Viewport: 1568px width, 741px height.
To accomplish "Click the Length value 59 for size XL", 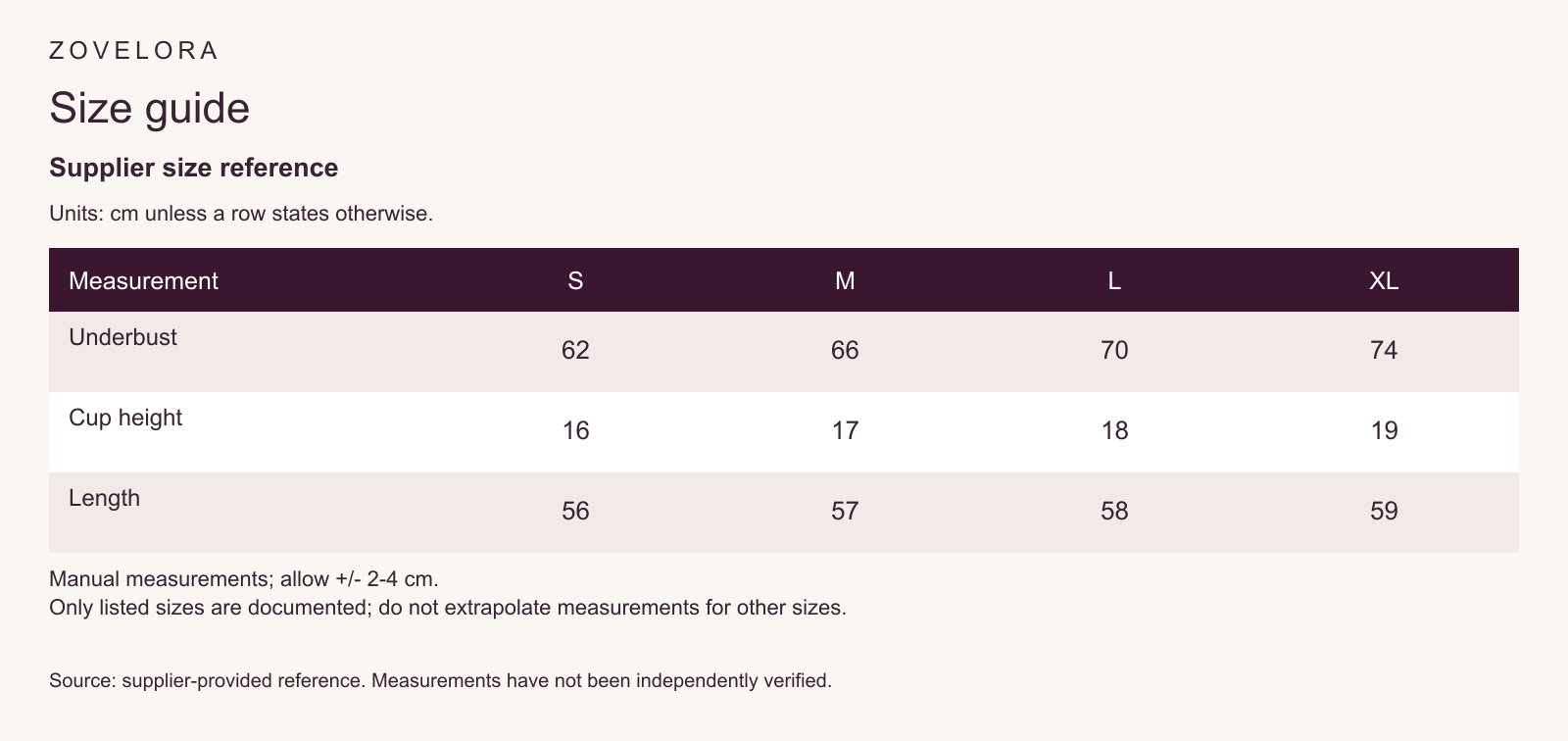I will pyautogui.click(x=1384, y=511).
